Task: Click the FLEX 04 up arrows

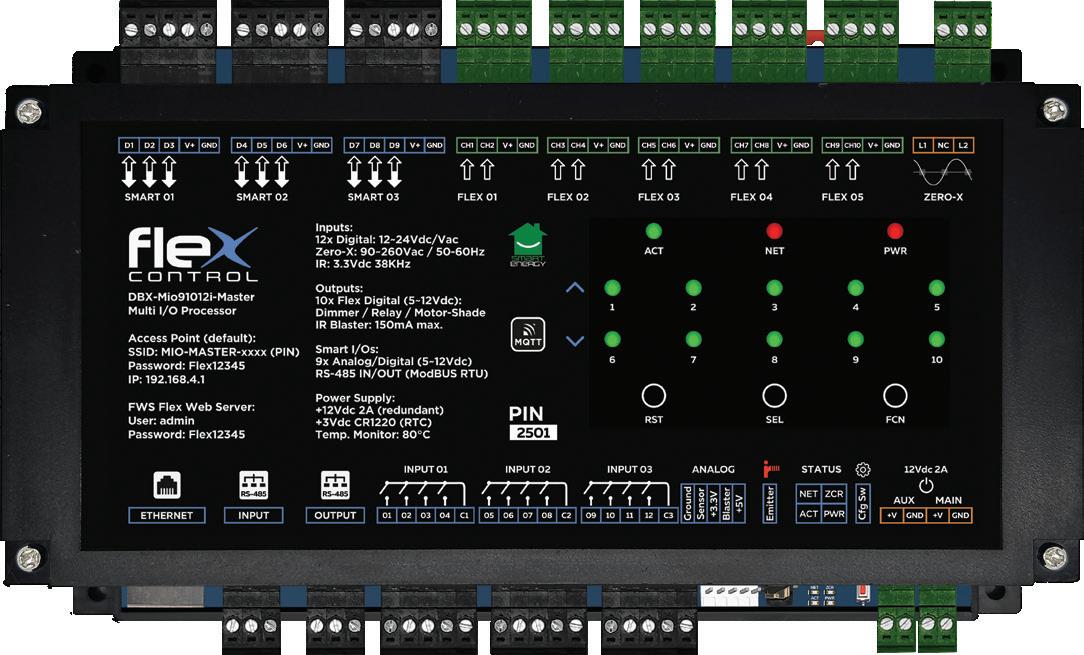Action: 751,170
